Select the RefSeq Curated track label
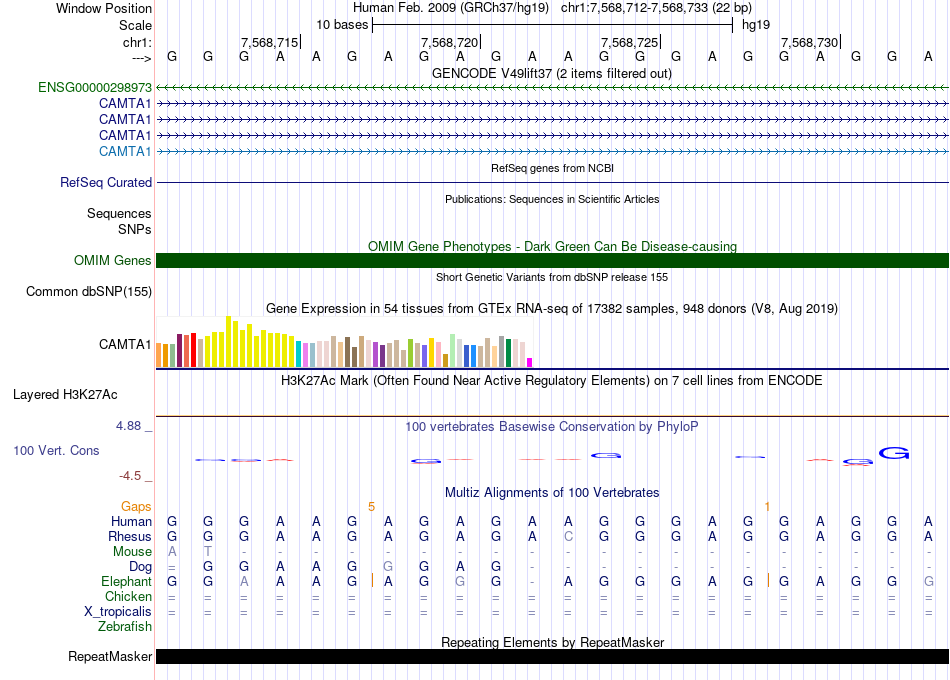Screen dimensions: 950x680 click(x=106, y=183)
